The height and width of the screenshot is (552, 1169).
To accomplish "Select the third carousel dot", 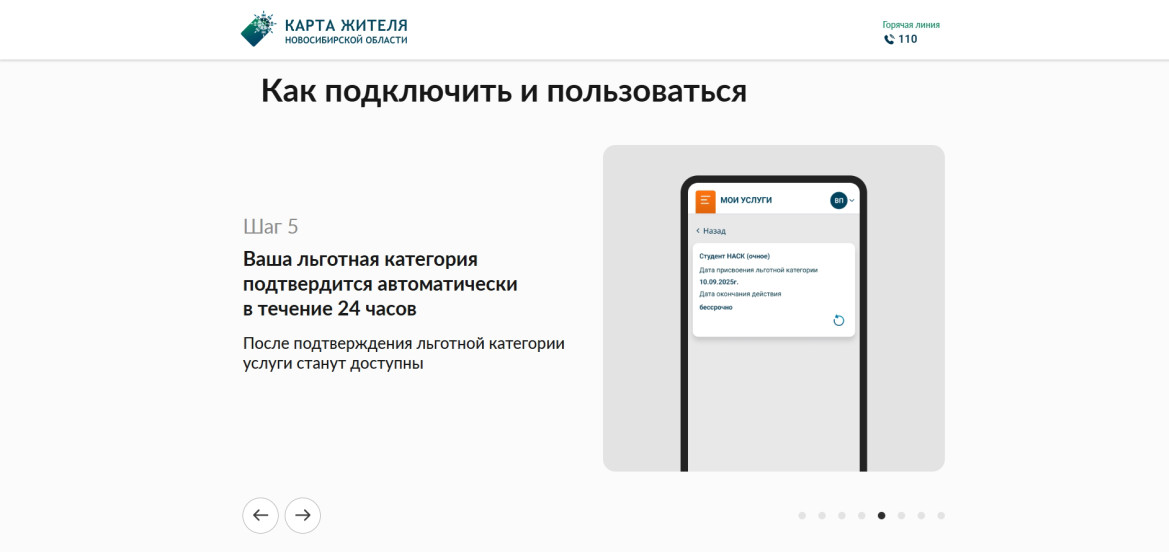I will [x=842, y=515].
